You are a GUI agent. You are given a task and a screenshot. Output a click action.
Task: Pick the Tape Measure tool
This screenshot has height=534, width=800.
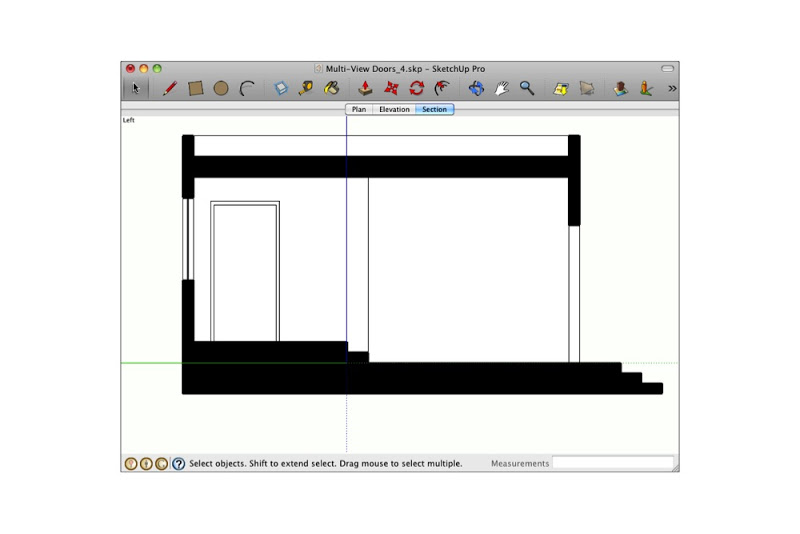(x=306, y=88)
